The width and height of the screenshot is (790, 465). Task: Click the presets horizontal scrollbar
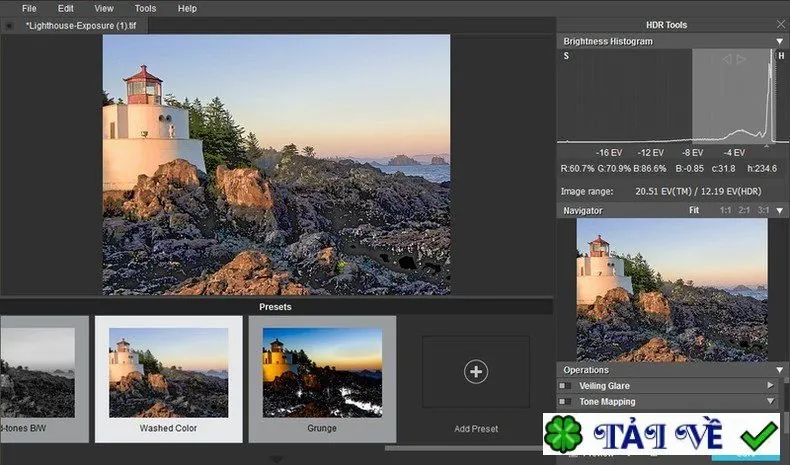[464, 447]
